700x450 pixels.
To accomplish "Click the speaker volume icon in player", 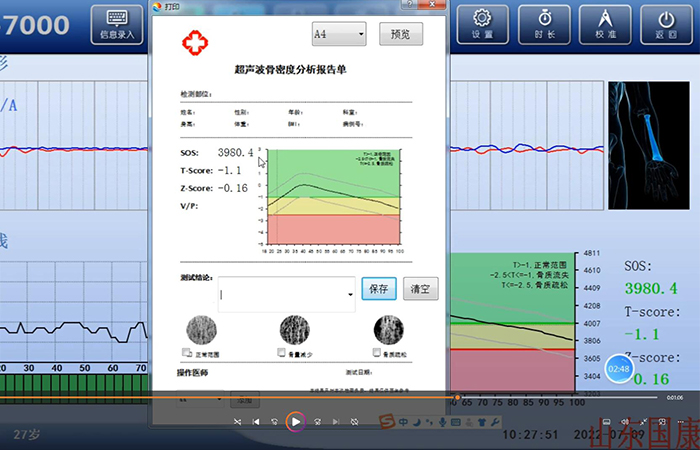I will pos(625,422).
